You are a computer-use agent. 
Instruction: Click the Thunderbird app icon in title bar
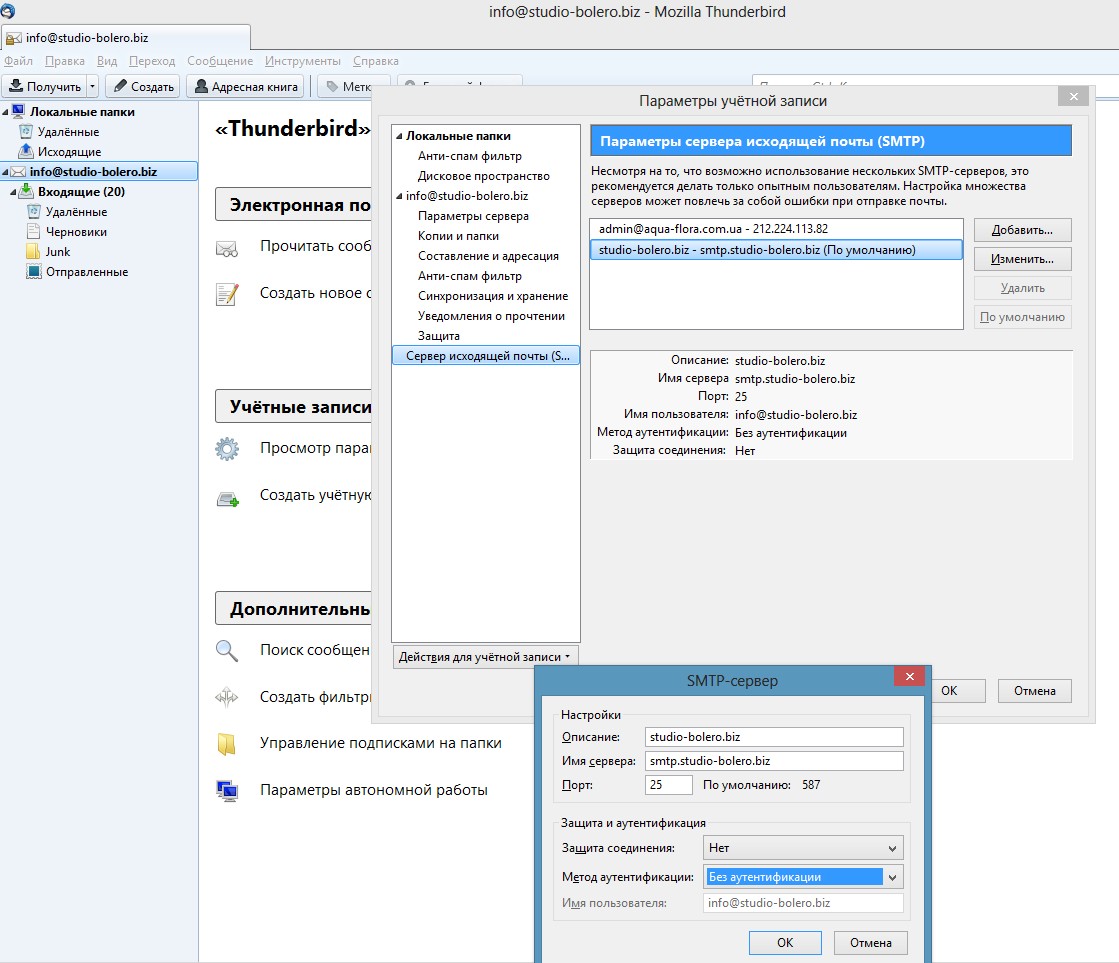8,11
